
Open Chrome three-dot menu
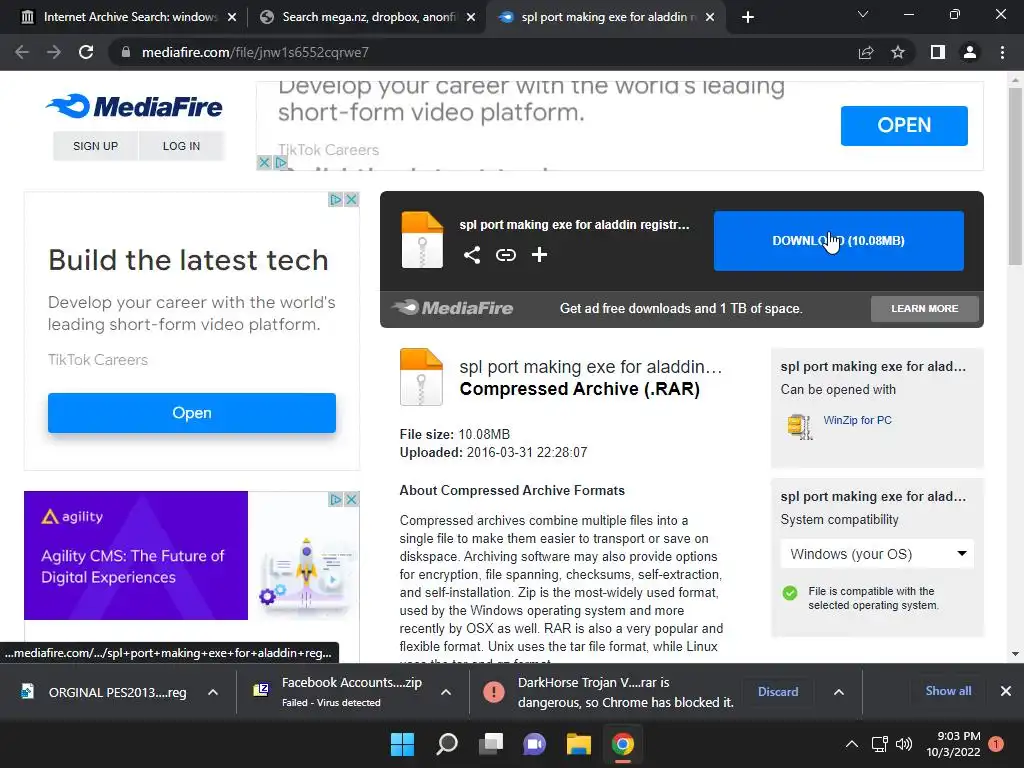tap(1002, 52)
